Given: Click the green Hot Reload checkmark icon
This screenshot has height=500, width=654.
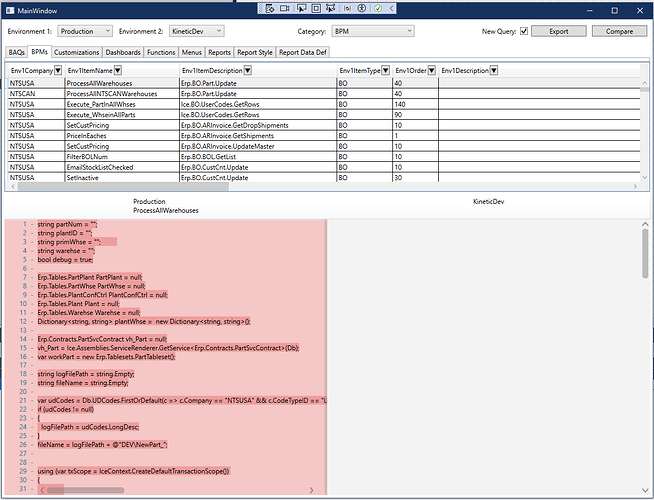Looking at the screenshot, I should (378, 8).
